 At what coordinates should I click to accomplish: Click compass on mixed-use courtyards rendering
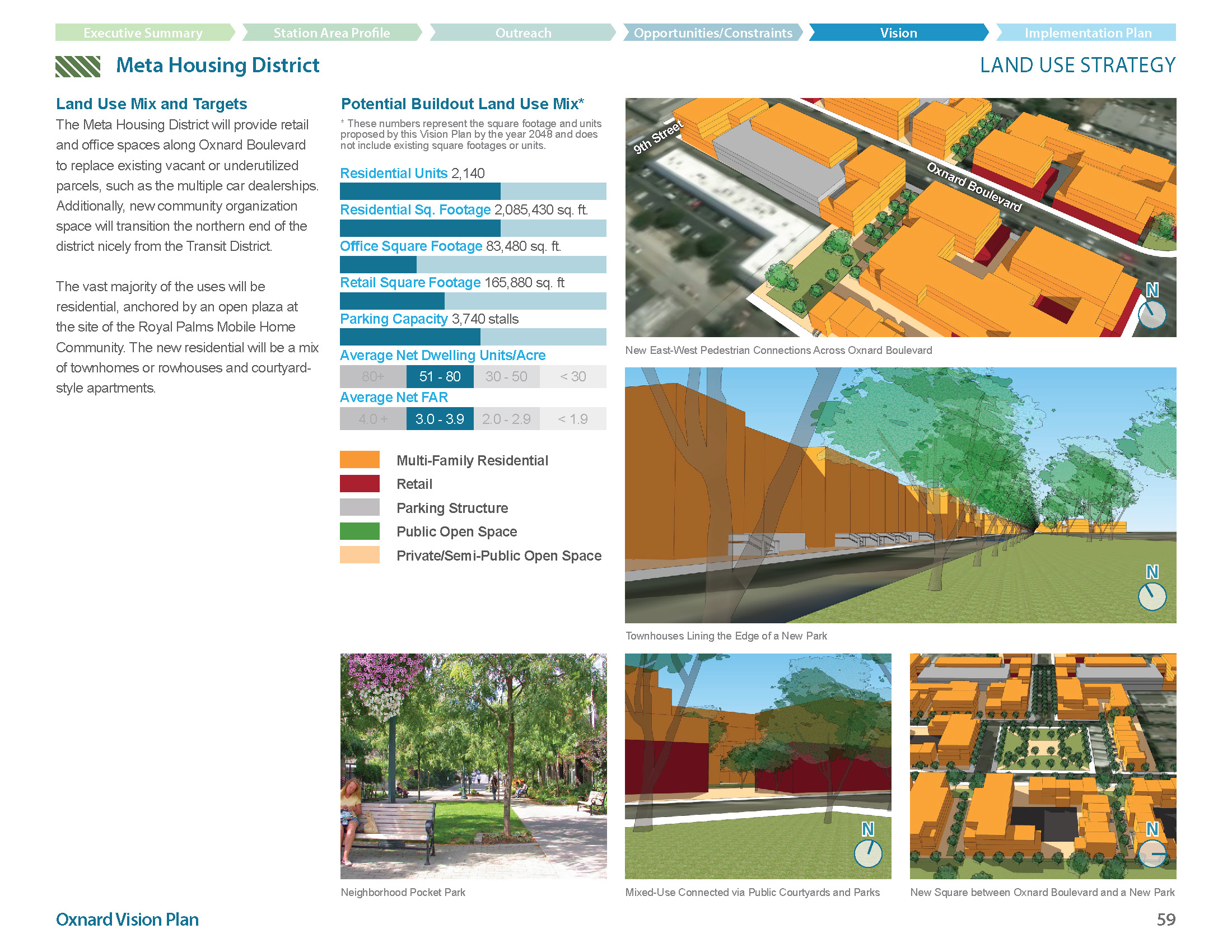point(867,853)
